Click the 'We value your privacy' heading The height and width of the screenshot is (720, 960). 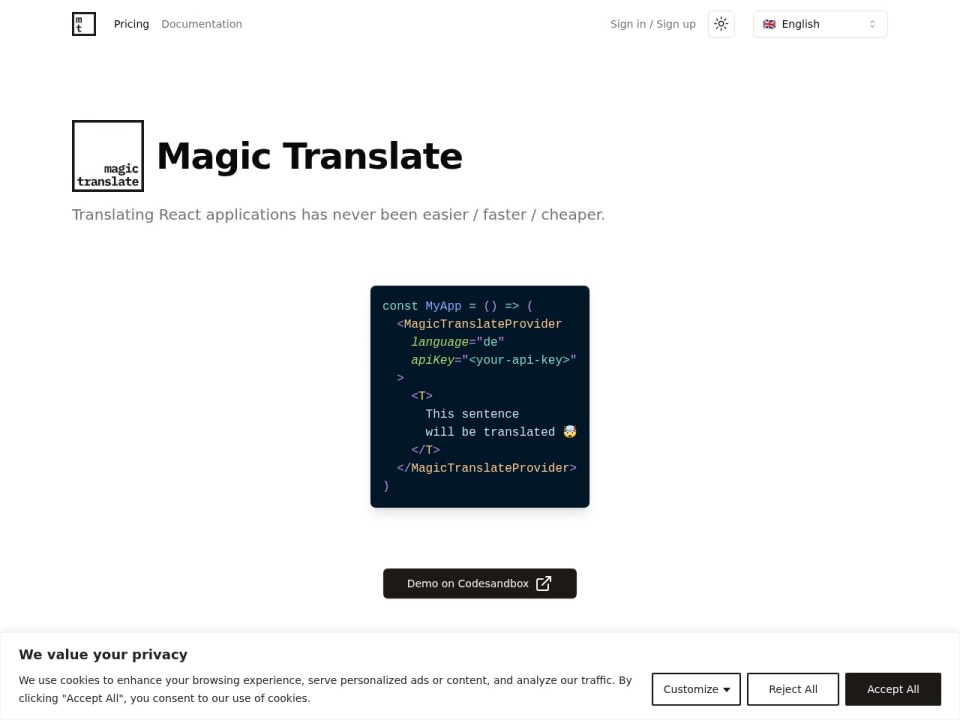click(103, 654)
